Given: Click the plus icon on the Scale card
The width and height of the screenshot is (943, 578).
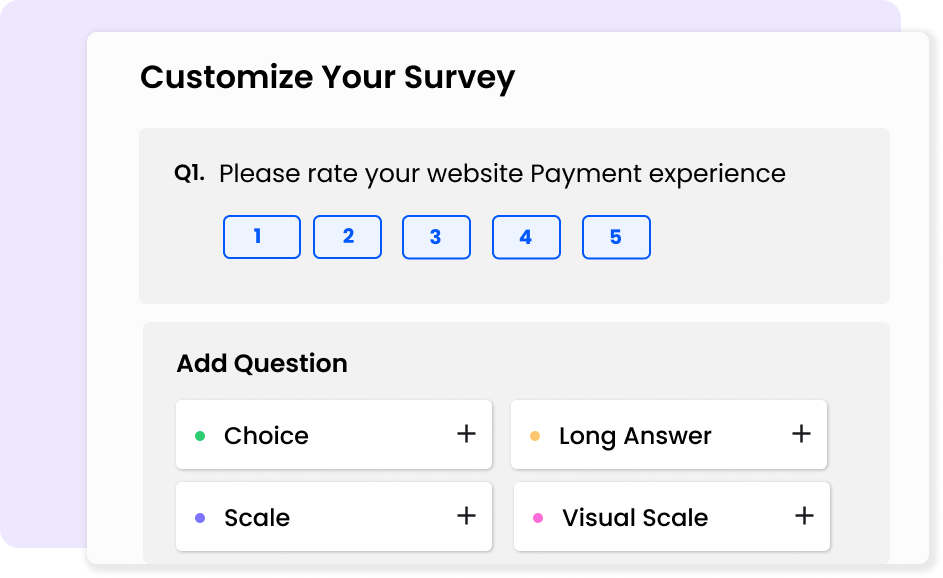Looking at the screenshot, I should 466,515.
